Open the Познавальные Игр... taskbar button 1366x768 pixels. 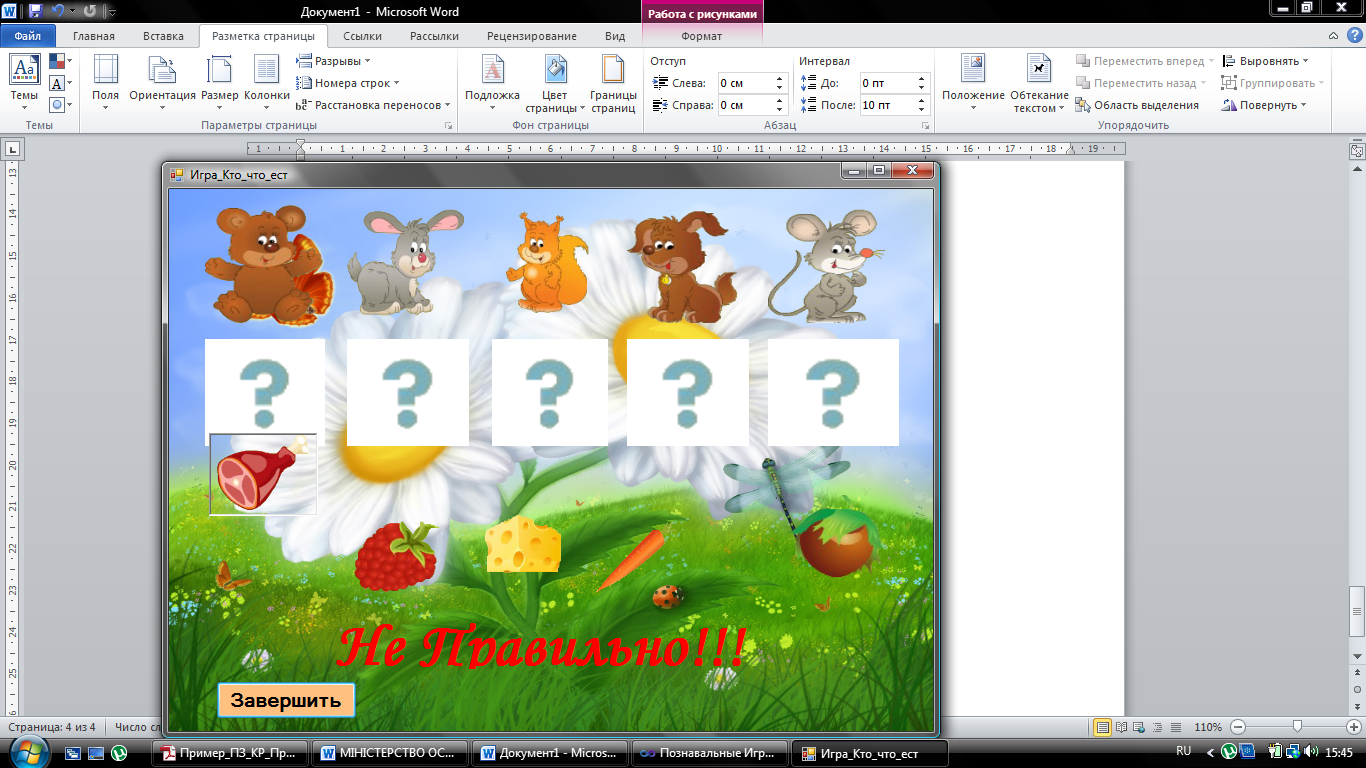[710, 752]
